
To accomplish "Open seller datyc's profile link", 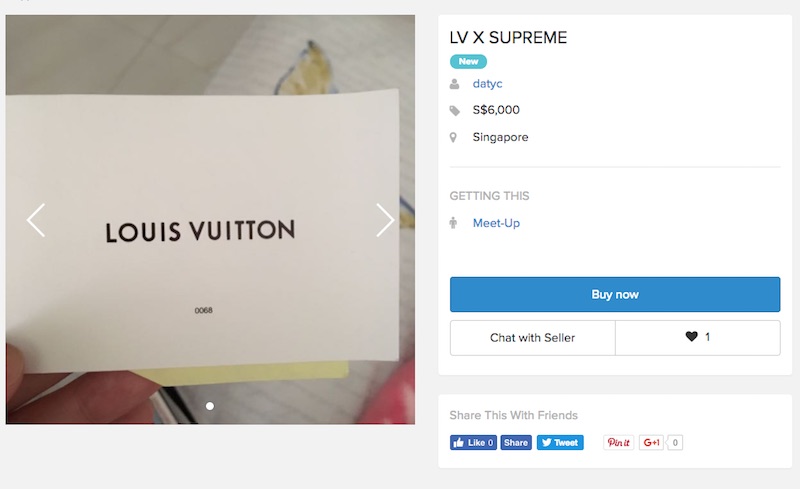I will tap(487, 84).
